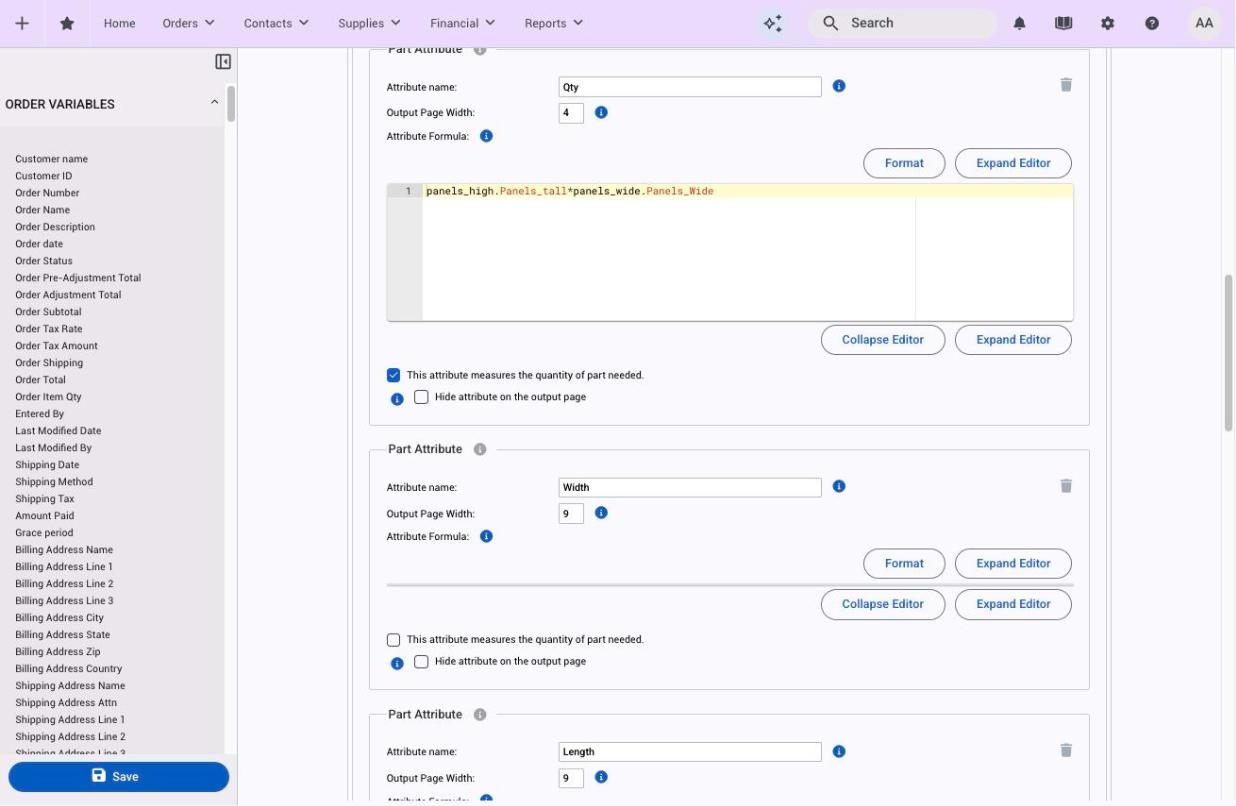Click Expand Editor below Qty formula

coord(1013,340)
